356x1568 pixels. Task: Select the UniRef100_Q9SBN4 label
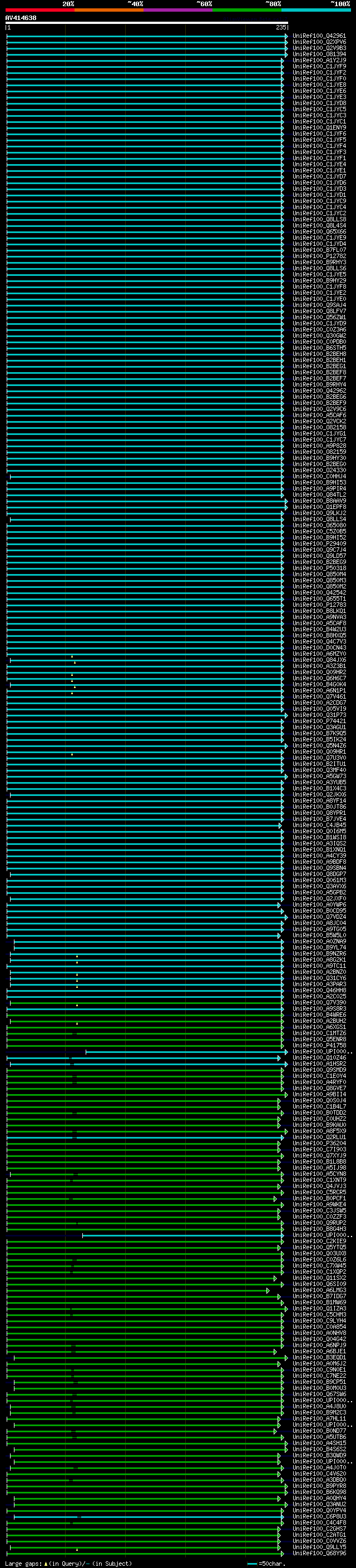[x=319, y=869]
